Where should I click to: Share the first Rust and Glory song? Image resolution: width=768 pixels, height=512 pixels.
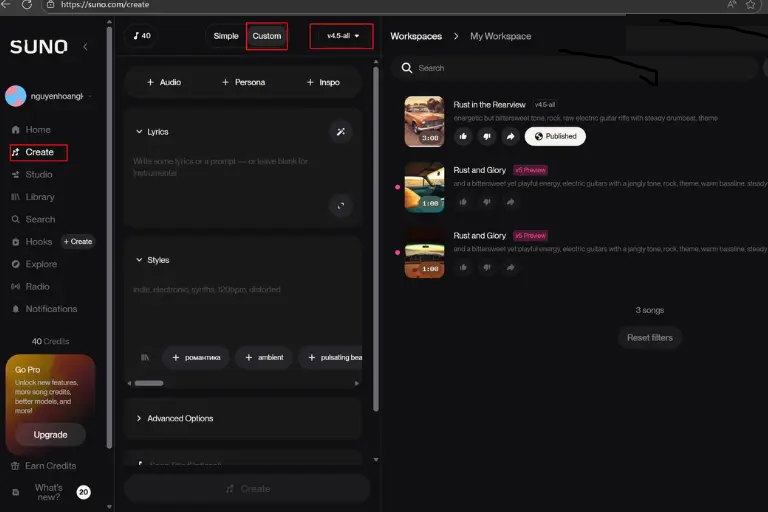click(510, 202)
